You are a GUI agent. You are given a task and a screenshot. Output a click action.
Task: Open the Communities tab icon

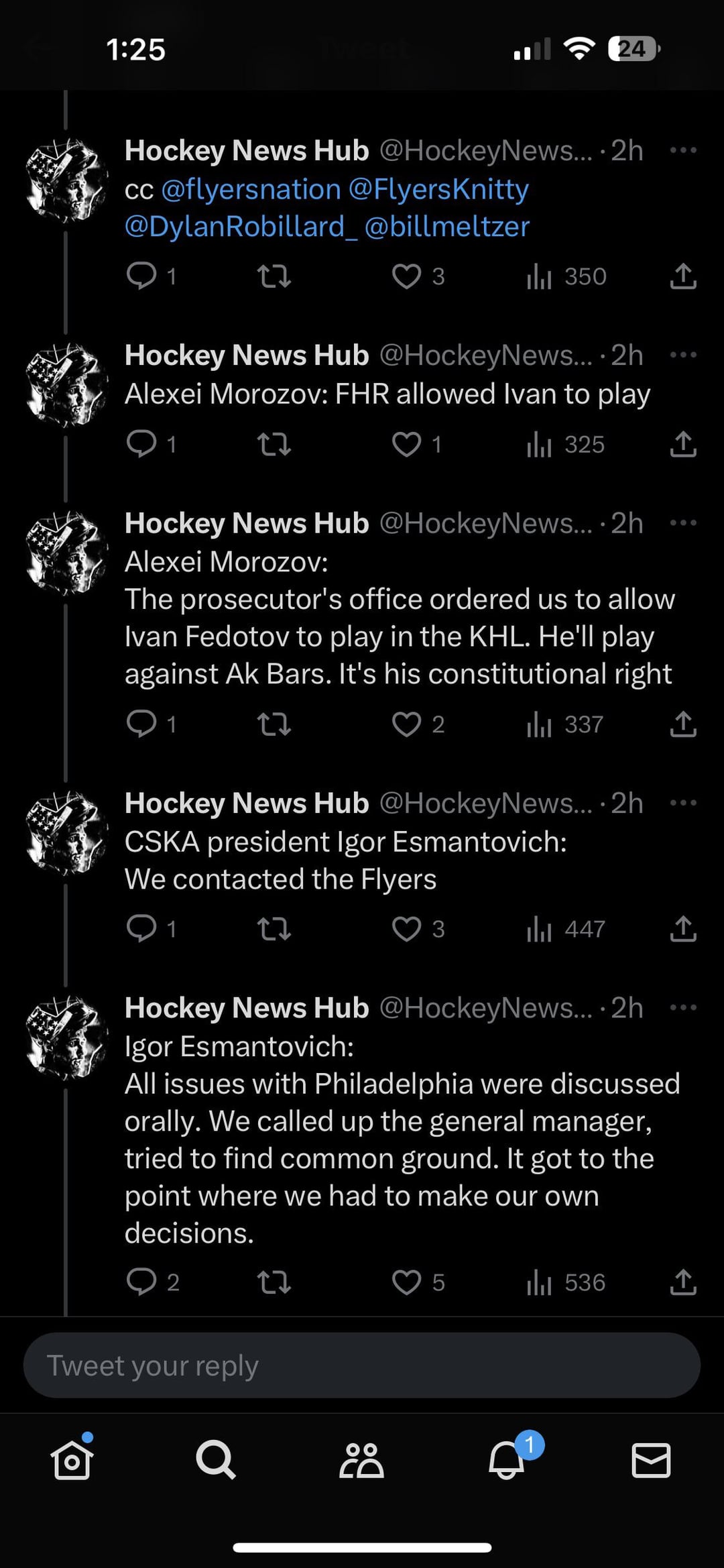(361, 1459)
